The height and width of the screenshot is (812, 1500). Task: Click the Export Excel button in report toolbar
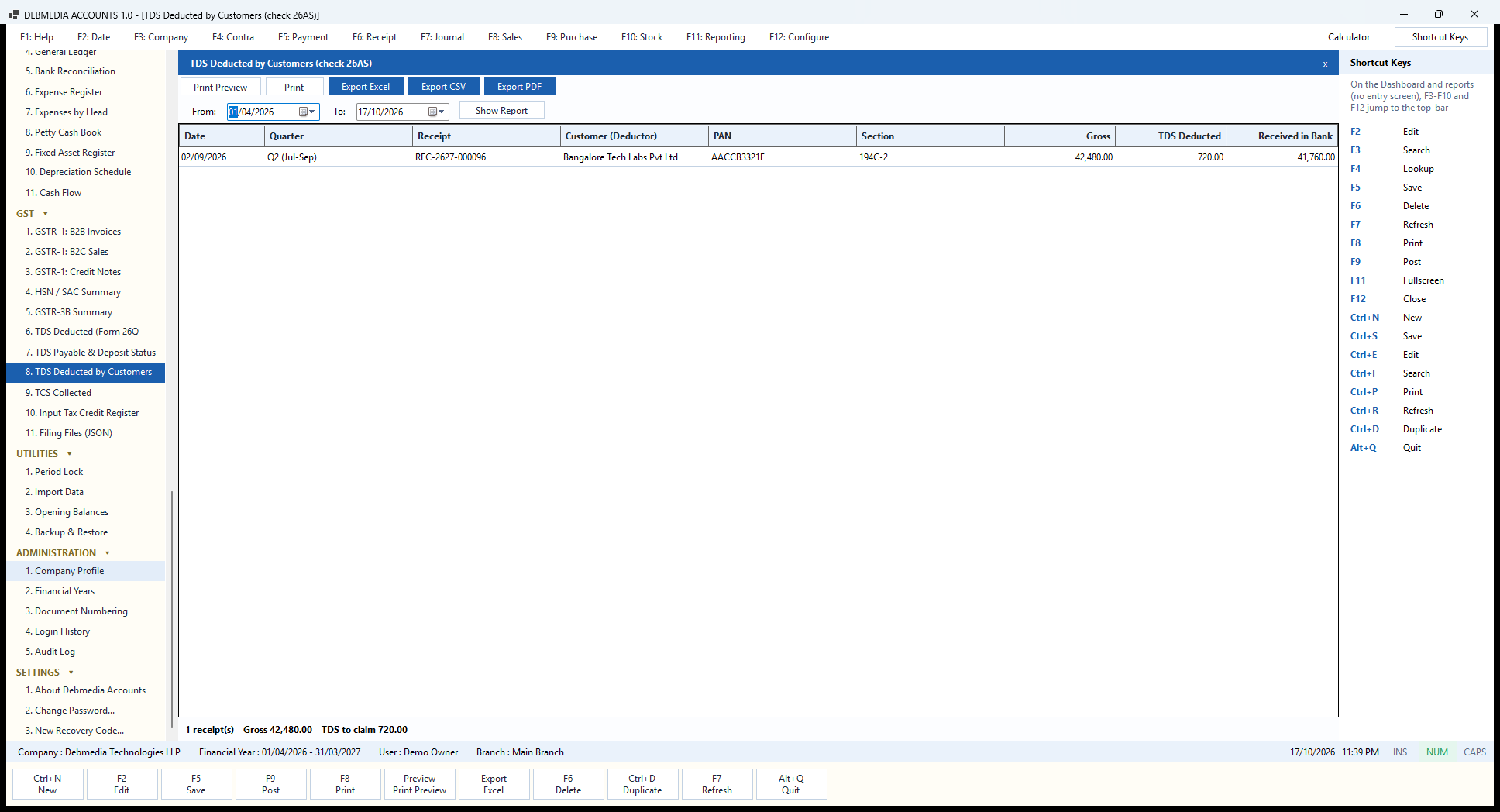click(x=366, y=87)
